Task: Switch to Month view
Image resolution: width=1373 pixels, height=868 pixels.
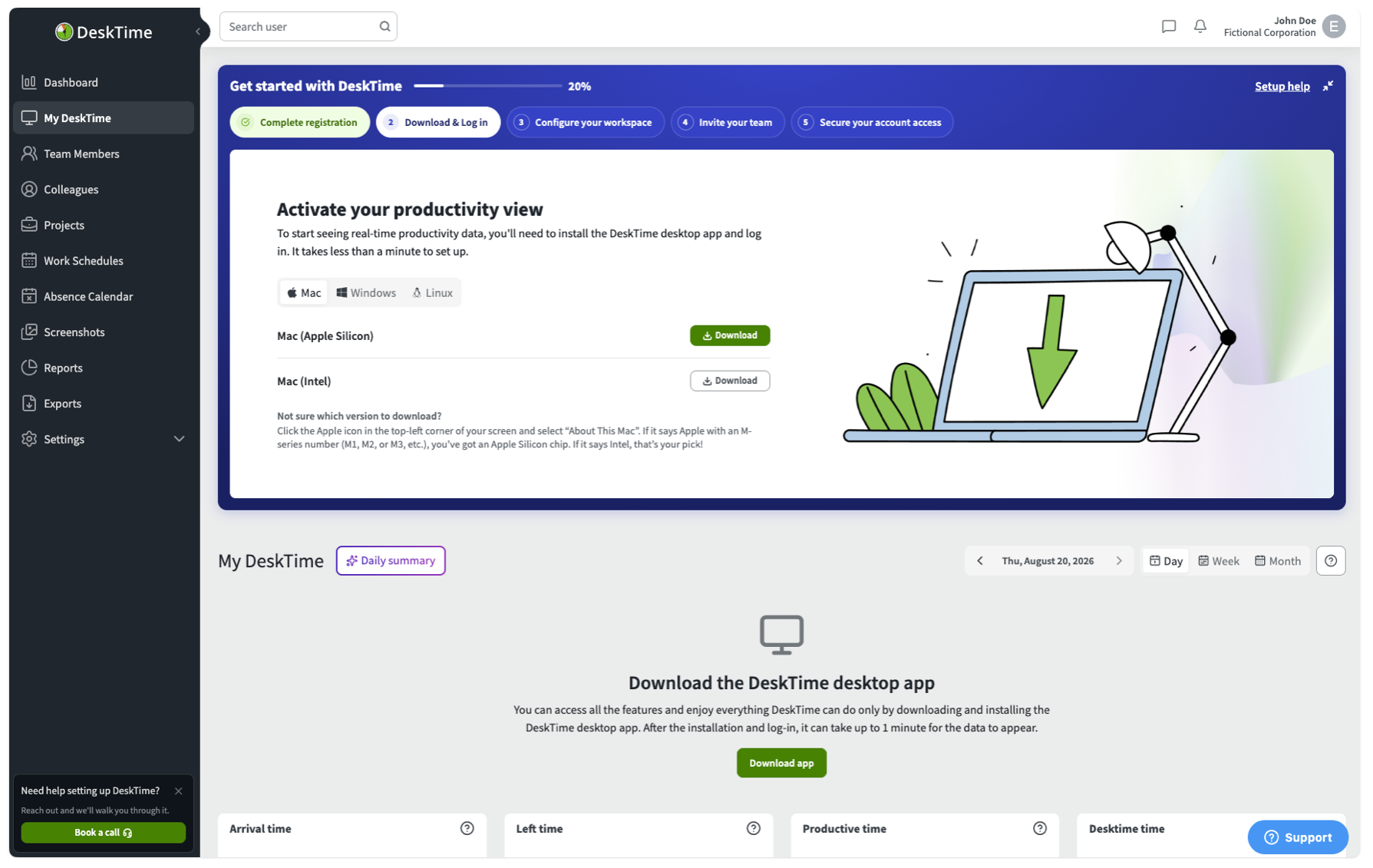Action: pos(1278,561)
